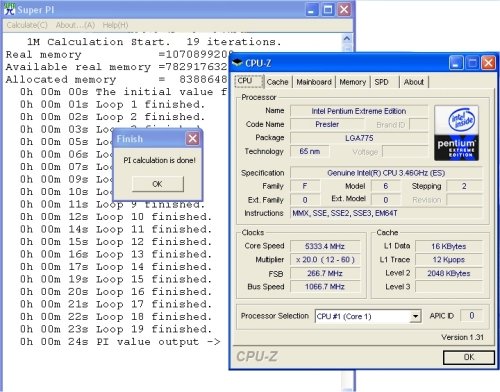Close the Finish dialog with X
The width and height of the screenshot is (500, 392).
pyautogui.click(x=193, y=139)
